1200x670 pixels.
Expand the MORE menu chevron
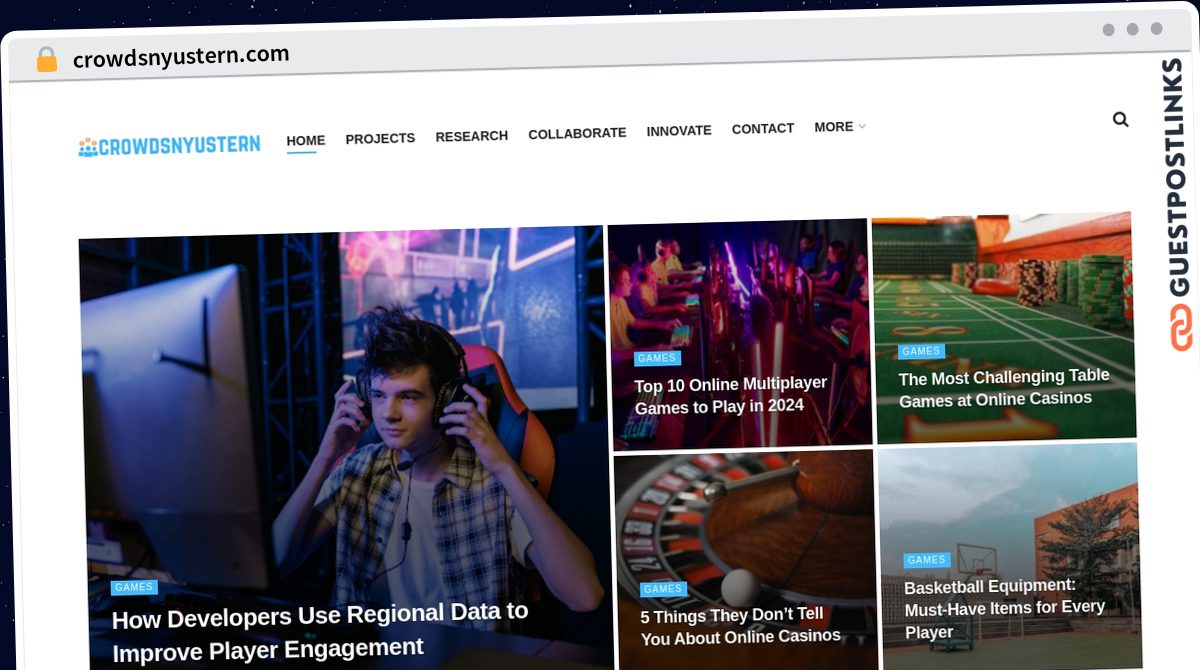click(862, 127)
